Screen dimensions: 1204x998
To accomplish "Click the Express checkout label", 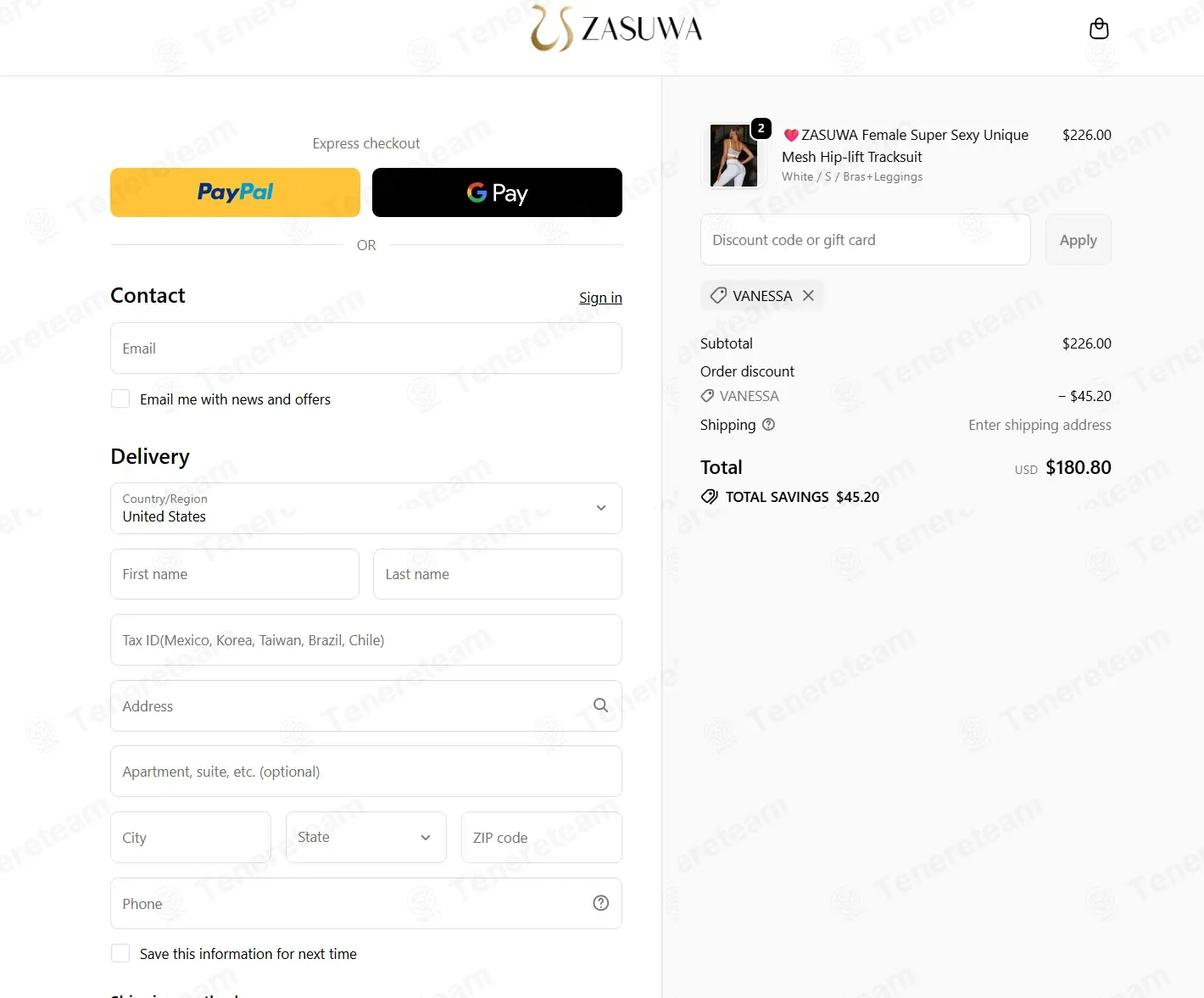I will coord(366,143).
